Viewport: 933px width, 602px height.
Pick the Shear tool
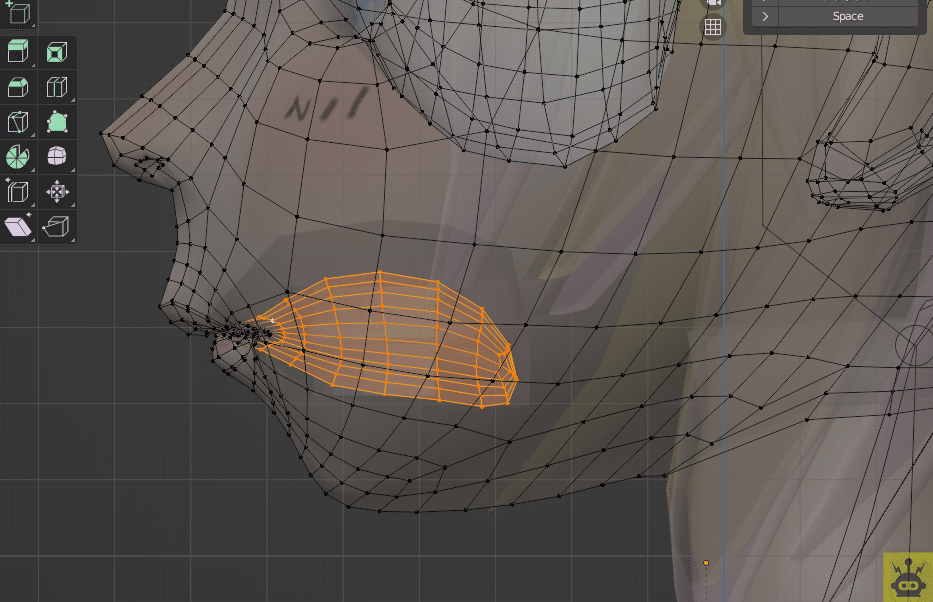point(18,227)
